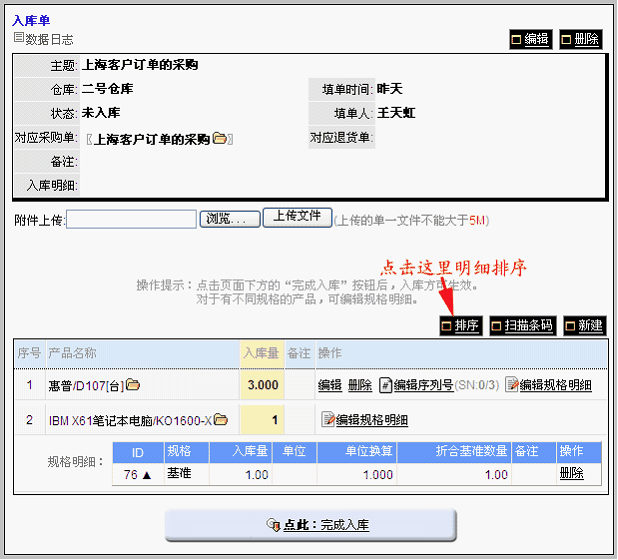Click 编辑规格明细 icon in row 1

point(511,385)
